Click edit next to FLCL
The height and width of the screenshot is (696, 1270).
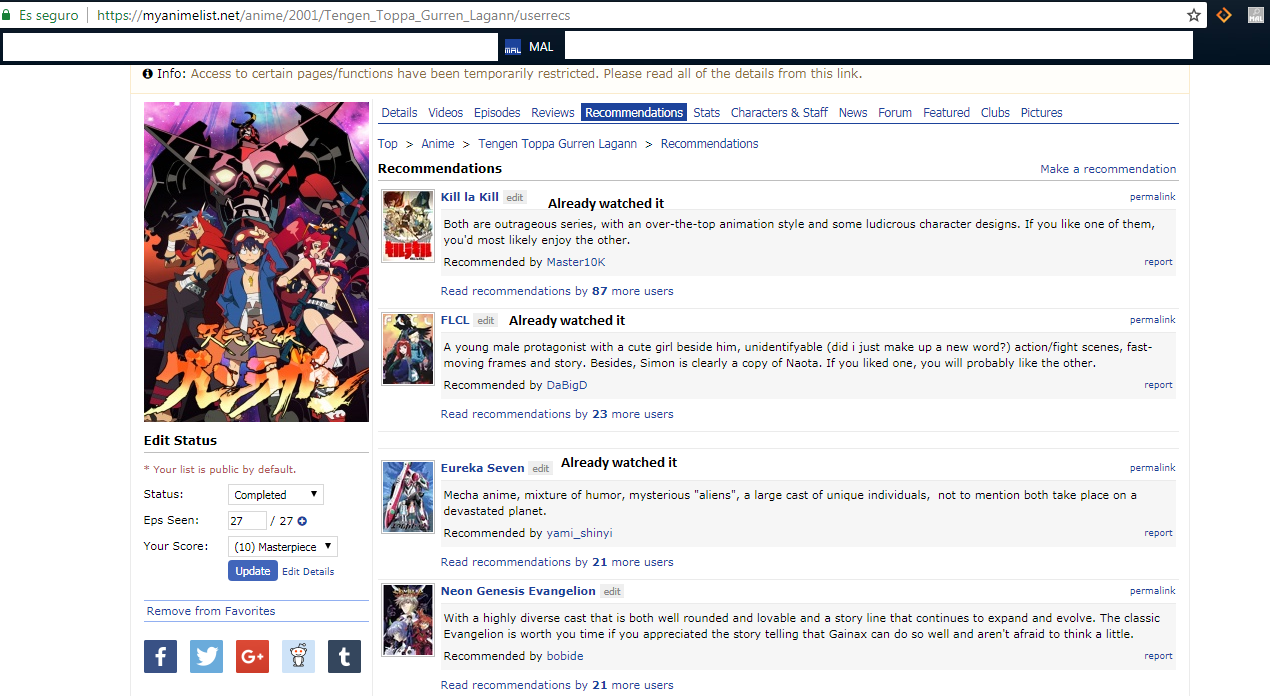485,321
